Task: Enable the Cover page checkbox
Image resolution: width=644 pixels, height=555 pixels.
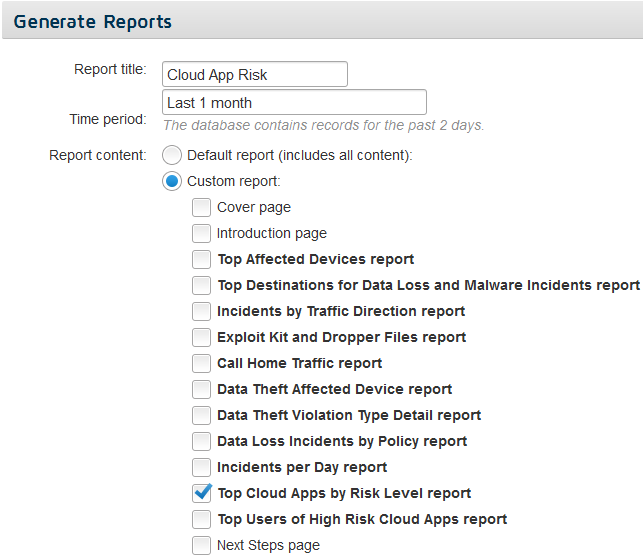Action: tap(201, 207)
